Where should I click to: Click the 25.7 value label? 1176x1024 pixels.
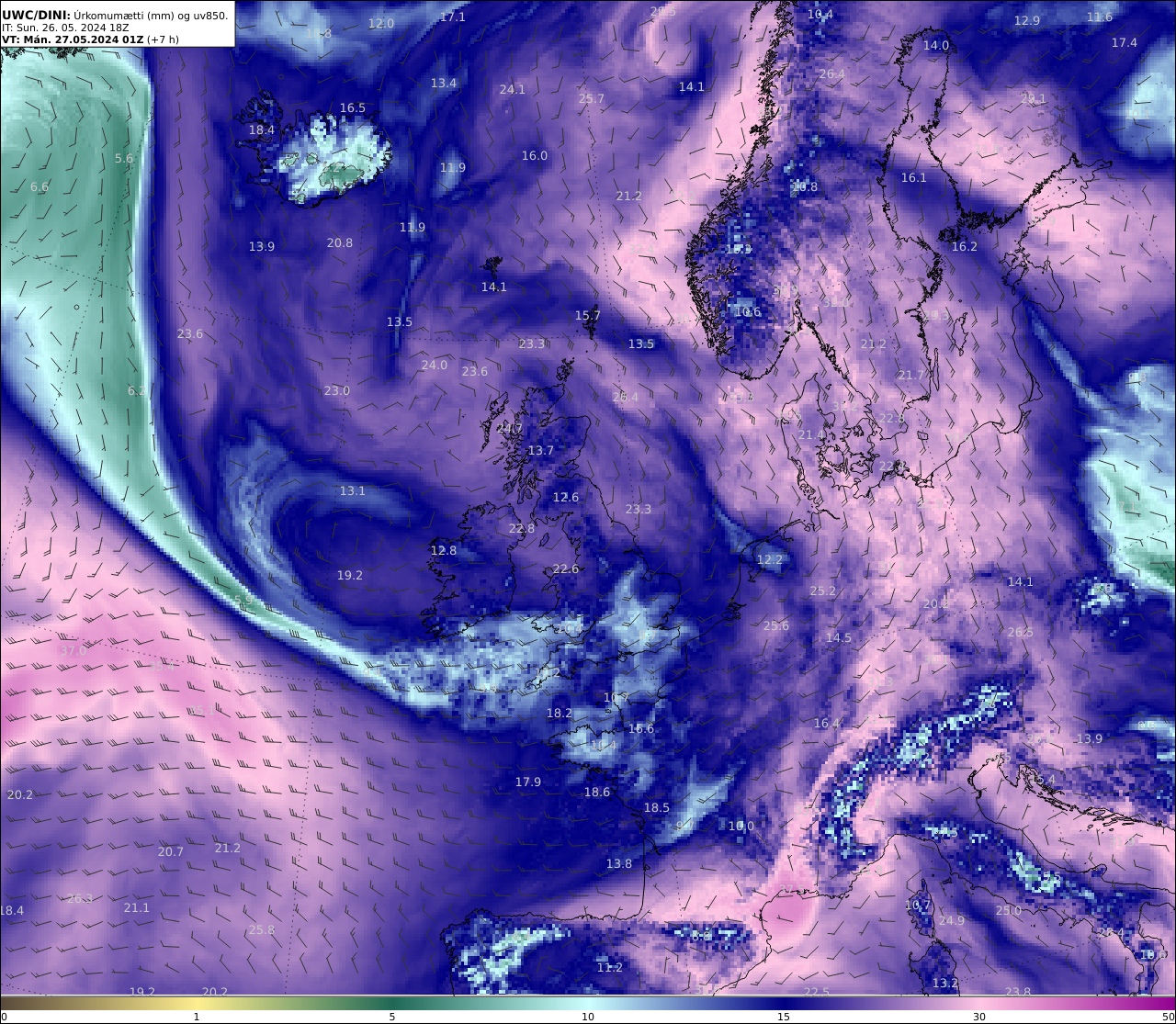point(592,98)
